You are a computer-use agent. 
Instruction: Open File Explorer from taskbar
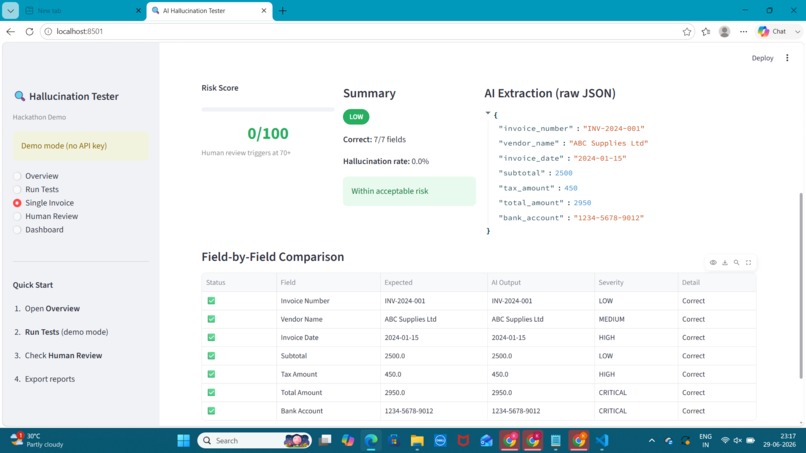tap(417, 441)
